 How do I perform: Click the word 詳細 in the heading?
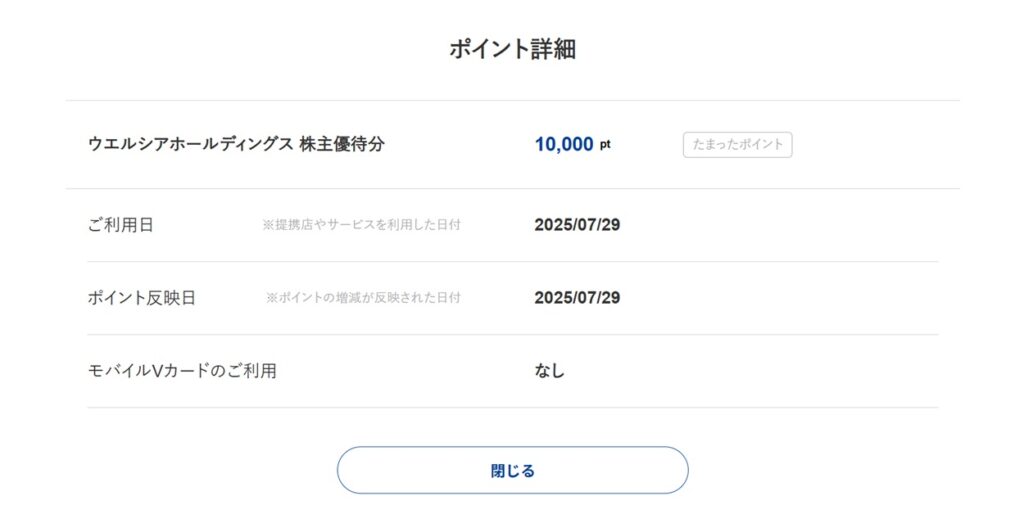click(x=553, y=49)
